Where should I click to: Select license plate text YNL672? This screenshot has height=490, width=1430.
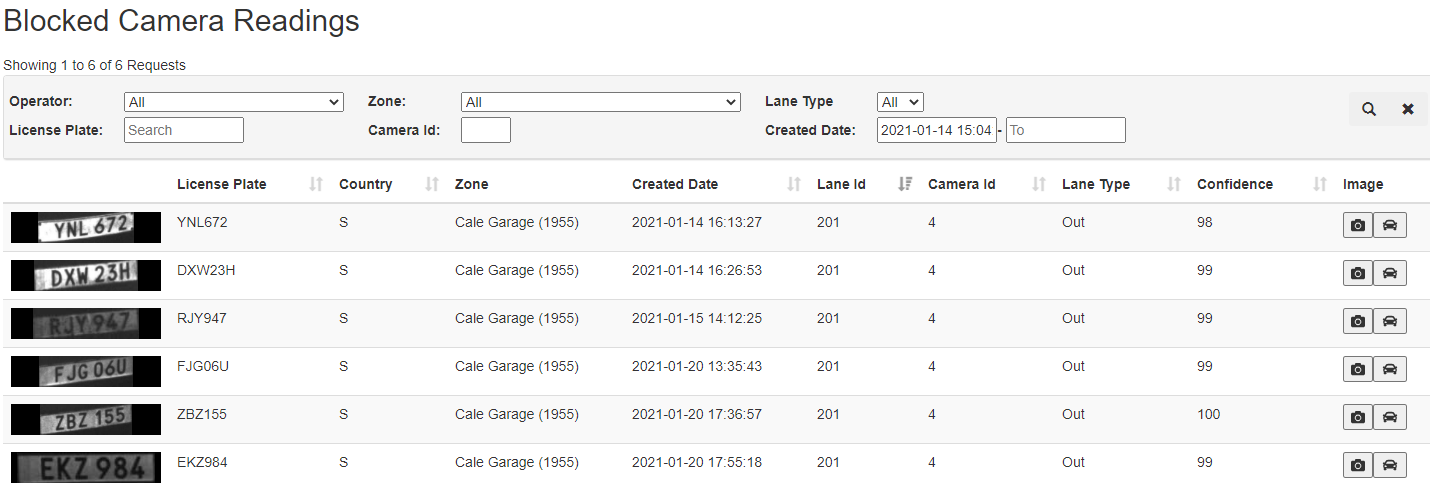(202, 222)
